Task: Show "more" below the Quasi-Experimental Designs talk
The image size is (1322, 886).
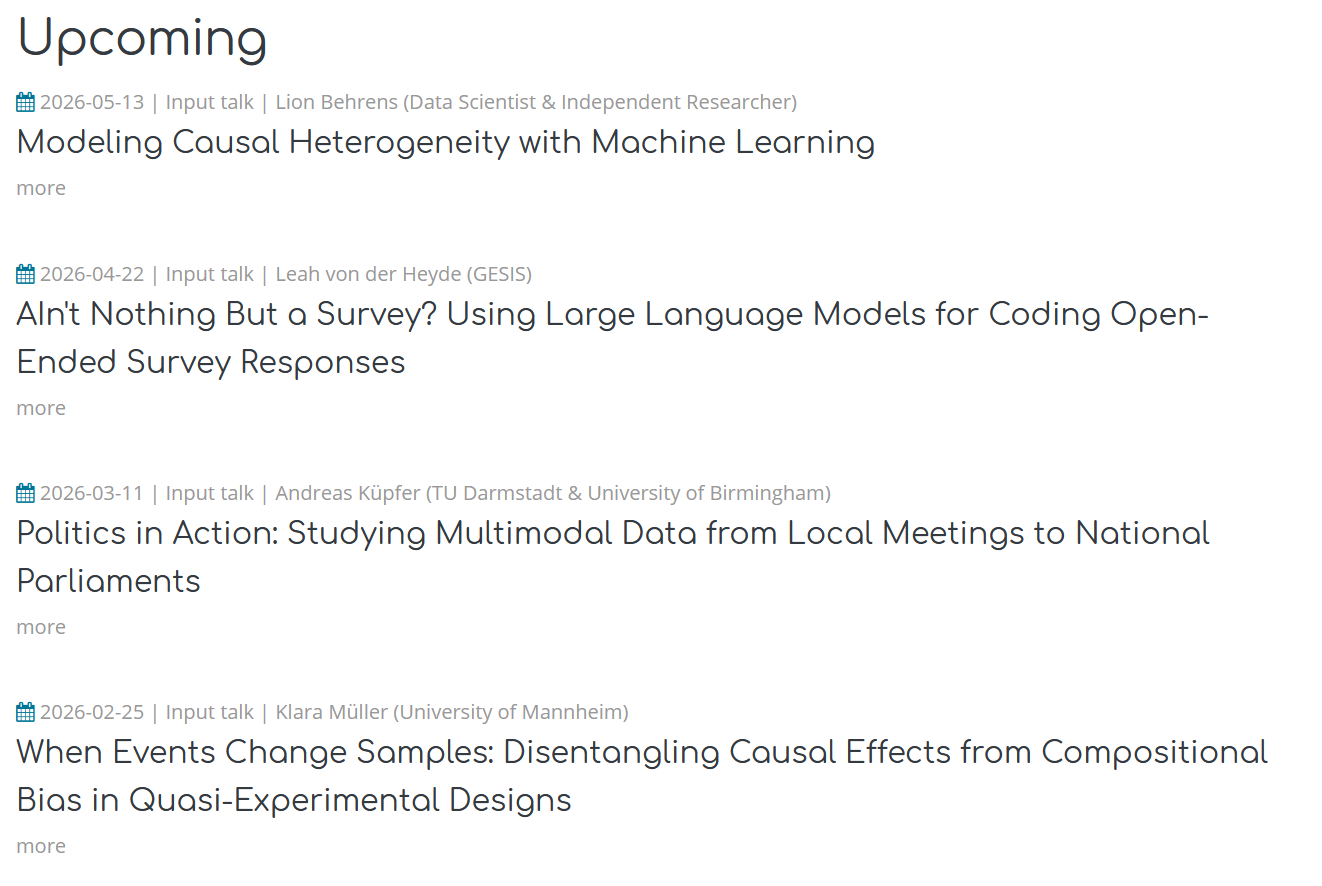Action: coord(41,846)
